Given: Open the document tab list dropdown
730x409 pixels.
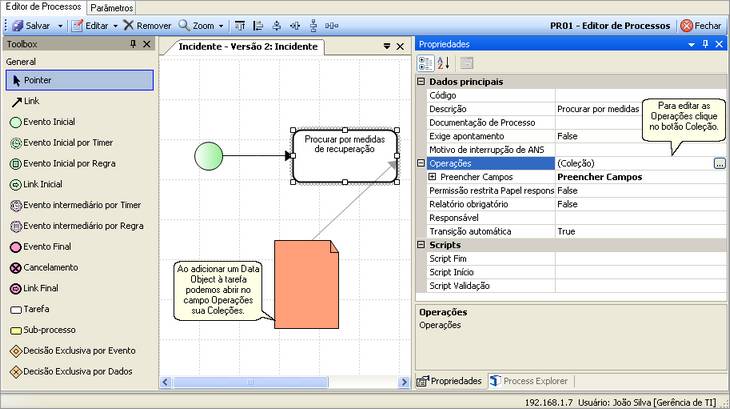Looking at the screenshot, I should pyautogui.click(x=386, y=47).
